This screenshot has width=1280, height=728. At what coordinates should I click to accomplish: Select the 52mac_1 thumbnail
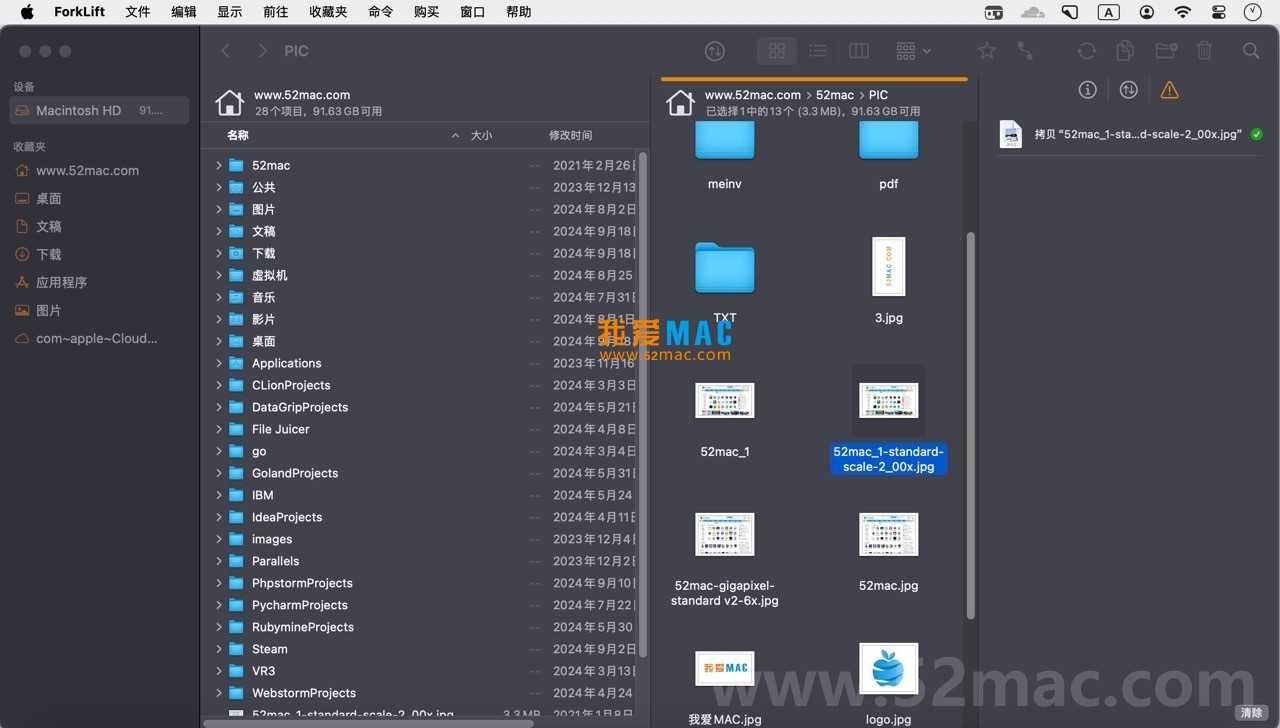pos(725,400)
